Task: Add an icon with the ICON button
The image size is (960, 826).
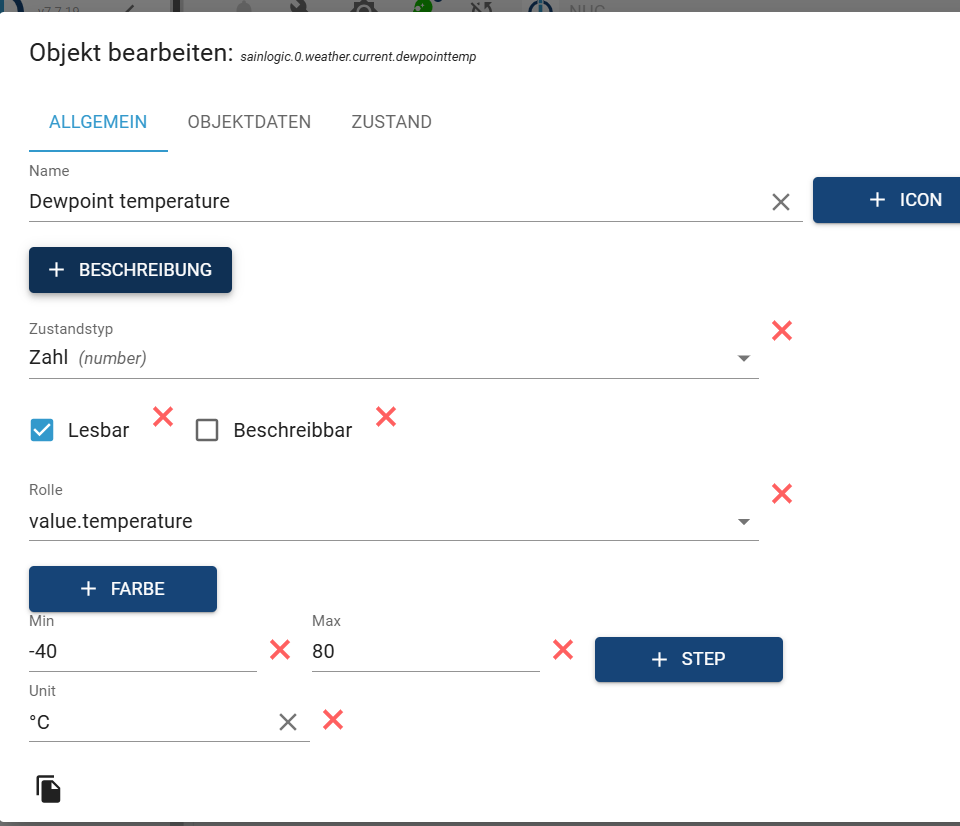Action: pyautogui.click(x=887, y=200)
